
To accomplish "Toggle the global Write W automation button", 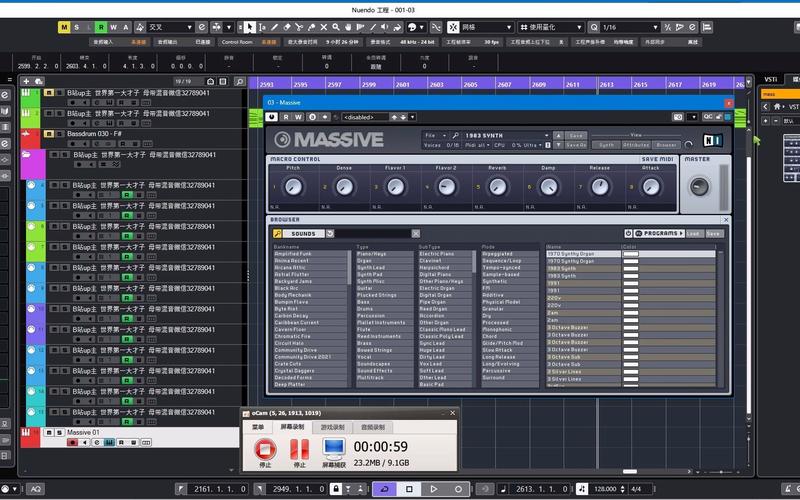I will tap(113, 27).
